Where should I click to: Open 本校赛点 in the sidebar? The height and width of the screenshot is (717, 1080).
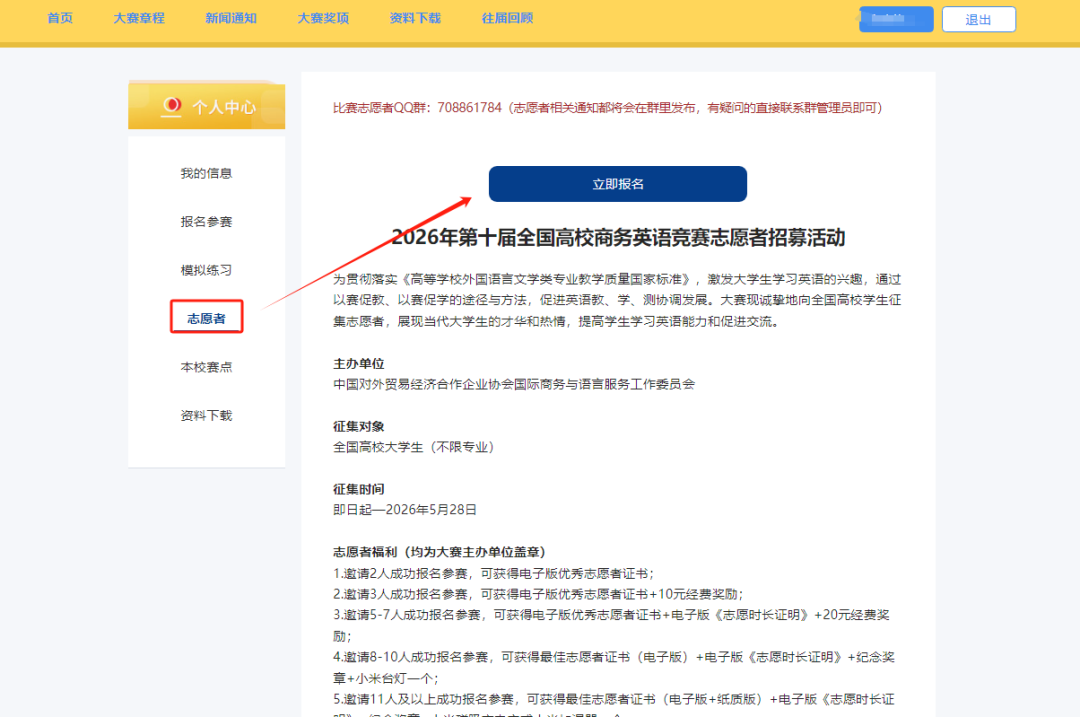click(x=206, y=367)
